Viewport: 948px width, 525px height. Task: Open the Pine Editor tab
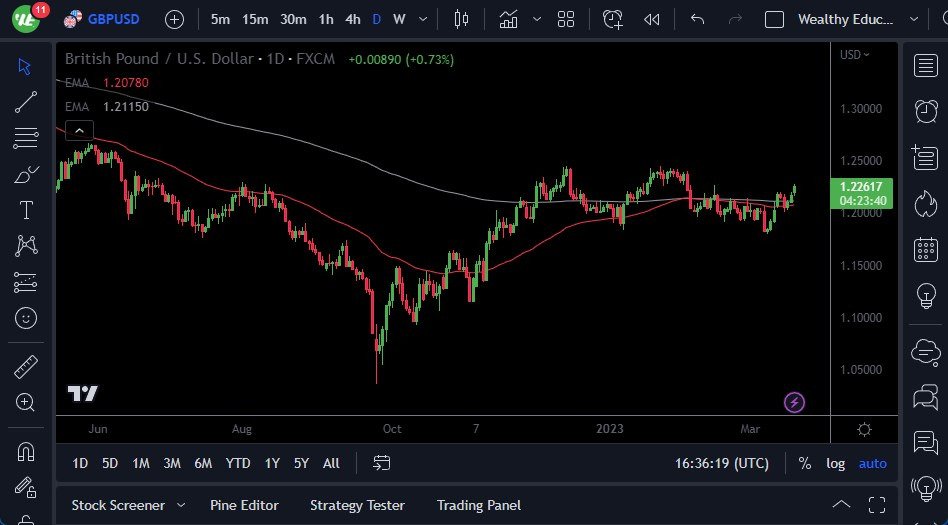tap(244, 505)
